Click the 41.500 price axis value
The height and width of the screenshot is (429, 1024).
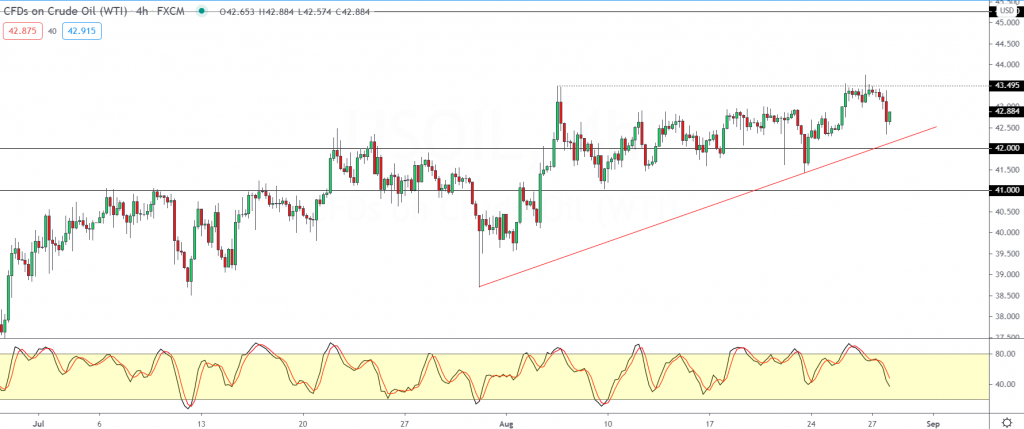coord(1006,170)
